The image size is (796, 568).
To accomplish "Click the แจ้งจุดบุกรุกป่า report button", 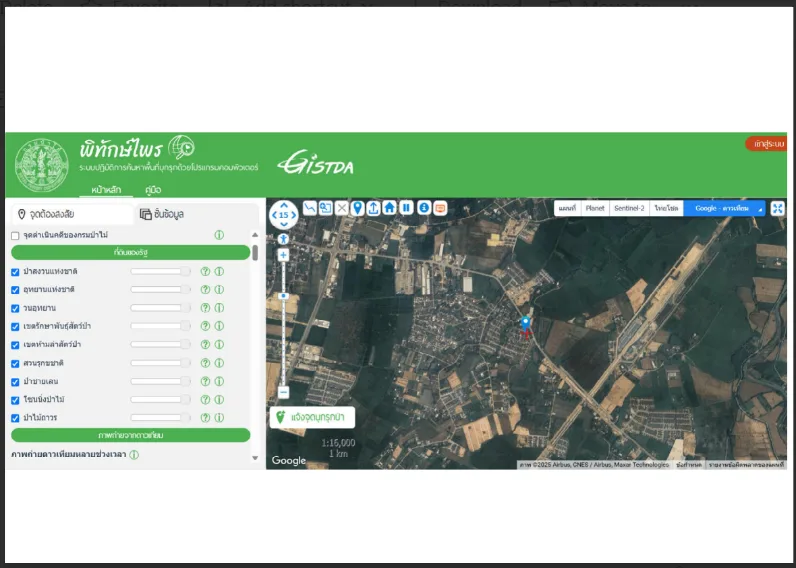I will coord(312,417).
